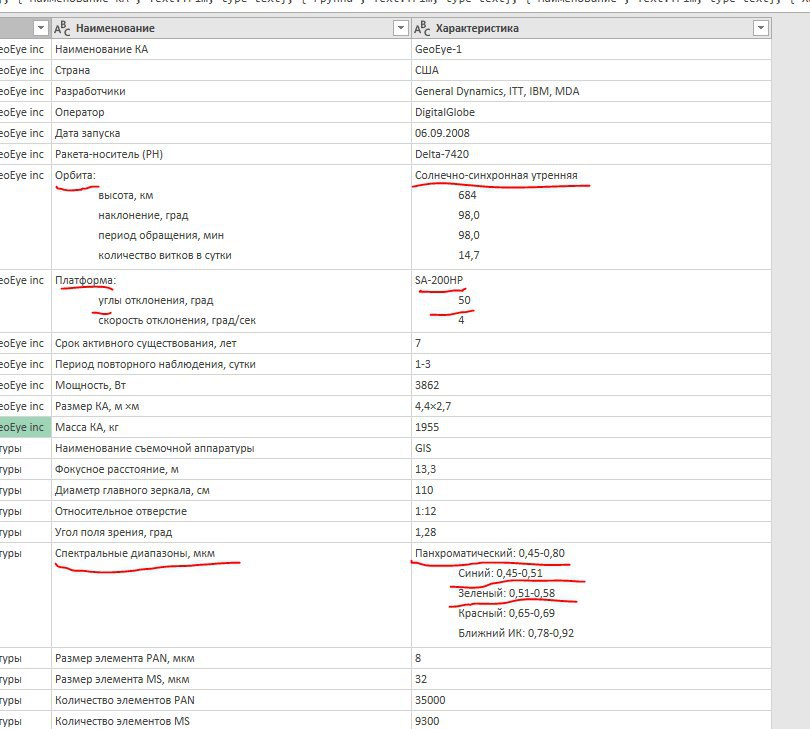This screenshot has height=729, width=810.
Task: Select the Характеристика column header
Action: pyautogui.click(x=591, y=28)
